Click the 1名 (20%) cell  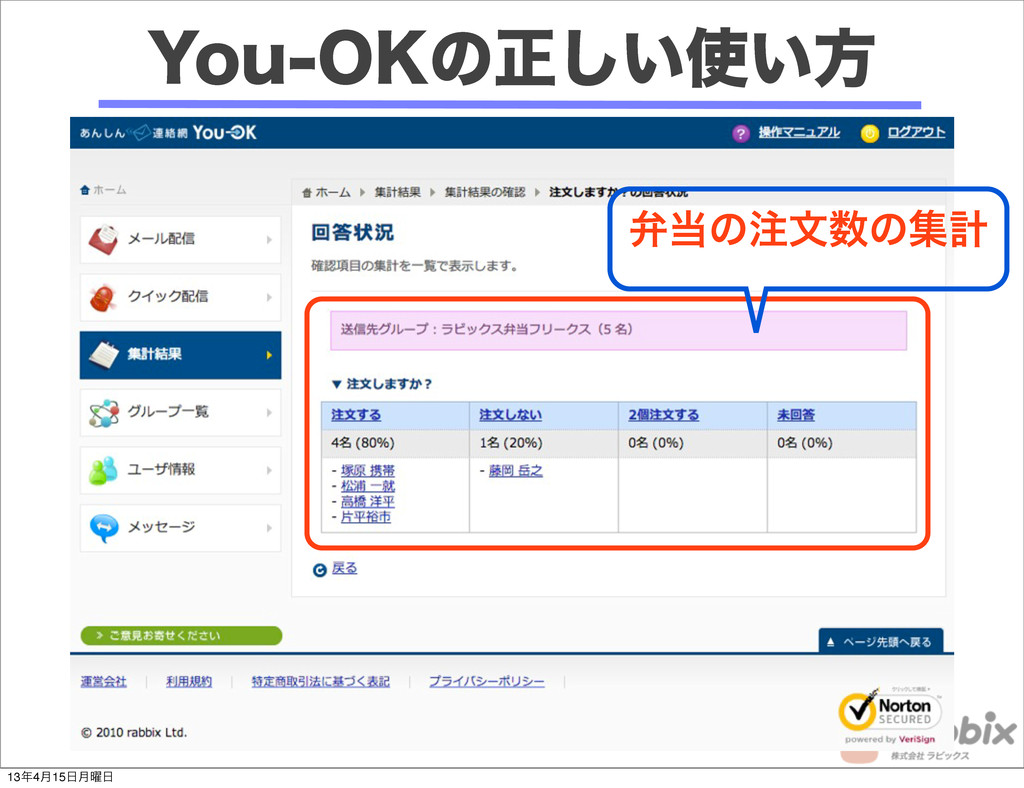543,443
